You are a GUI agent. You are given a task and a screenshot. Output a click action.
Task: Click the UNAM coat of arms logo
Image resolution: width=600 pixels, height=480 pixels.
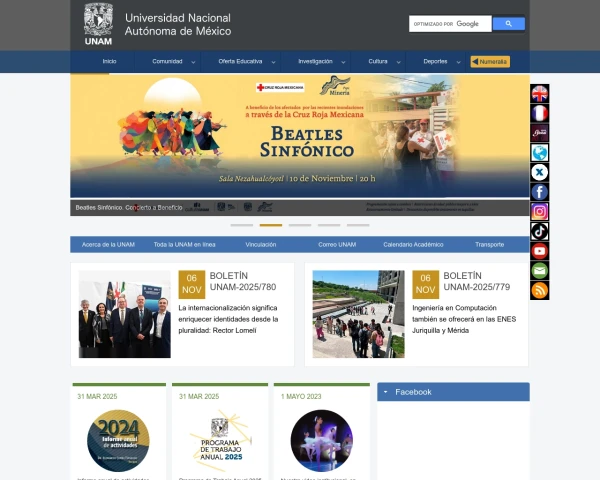[x=98, y=24]
